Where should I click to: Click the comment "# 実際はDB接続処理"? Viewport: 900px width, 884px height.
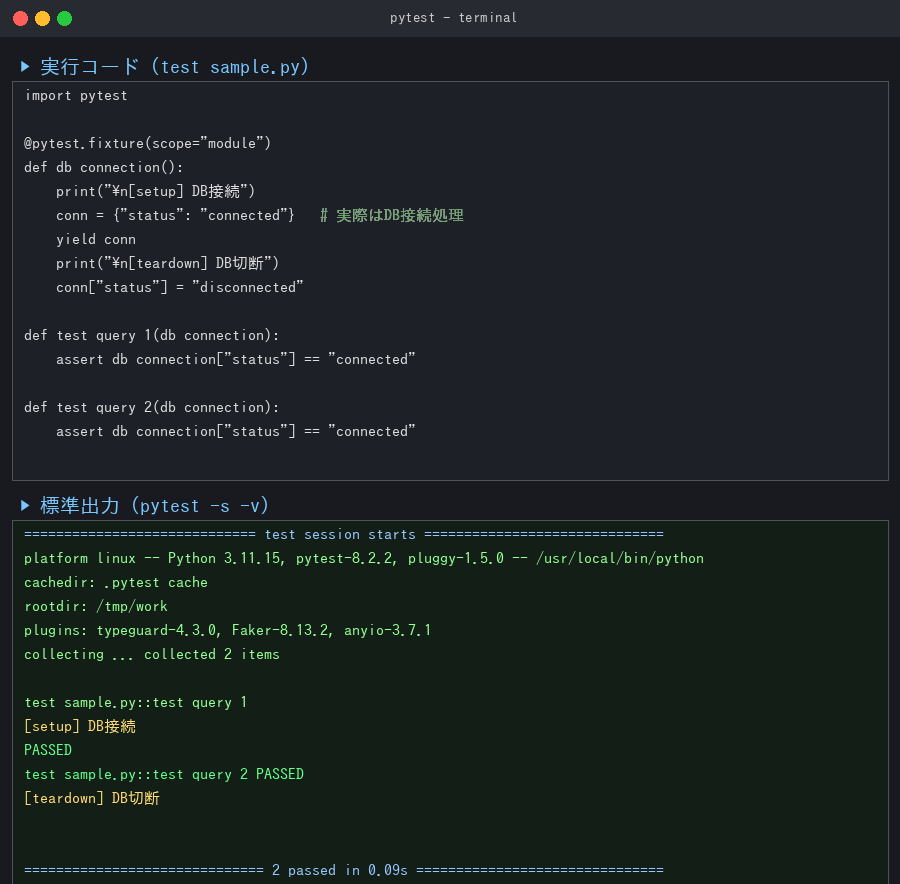391,215
